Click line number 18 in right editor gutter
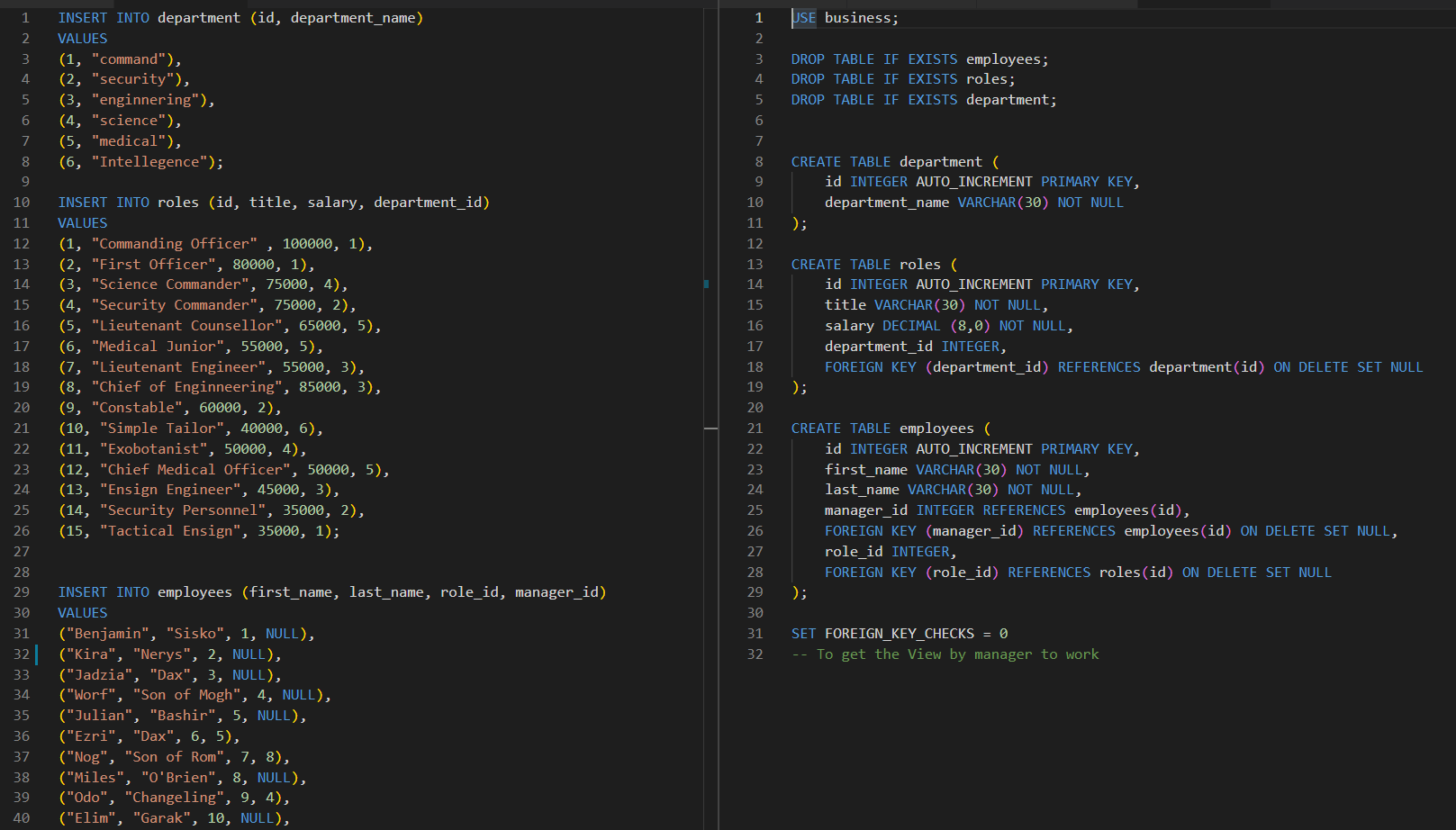Viewport: 1456px width, 830px height. [x=755, y=367]
